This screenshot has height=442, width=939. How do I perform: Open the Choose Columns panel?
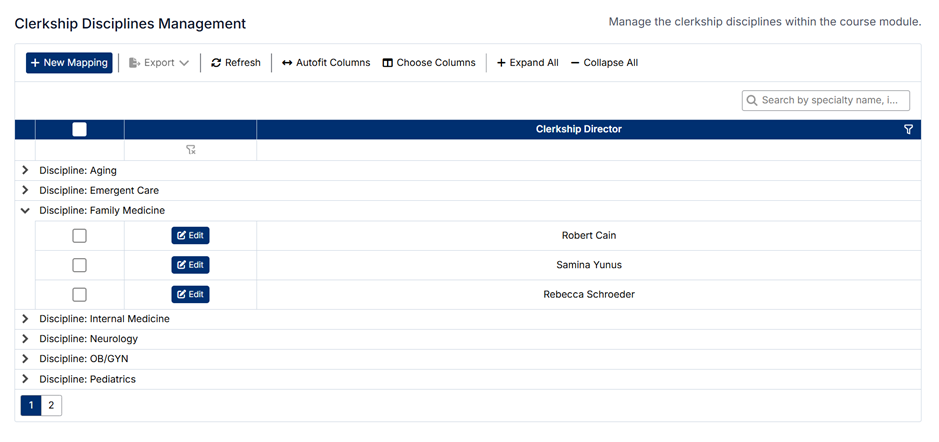(429, 63)
